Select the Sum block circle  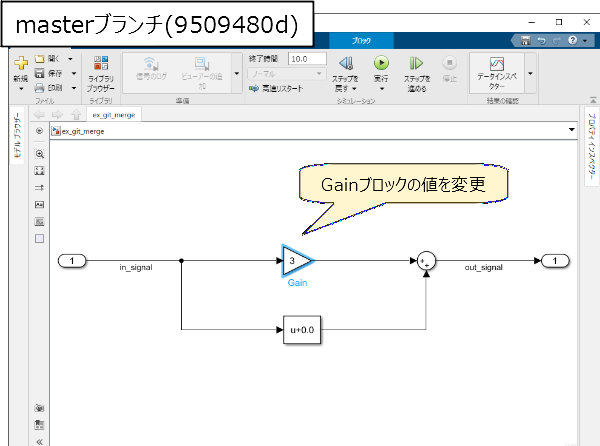click(426, 261)
